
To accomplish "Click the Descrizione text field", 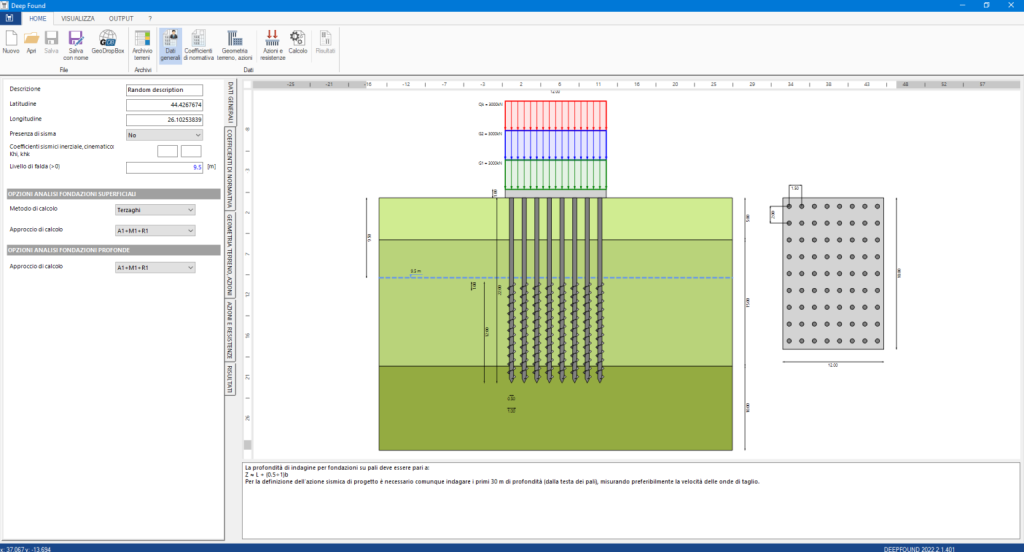I will coord(164,89).
